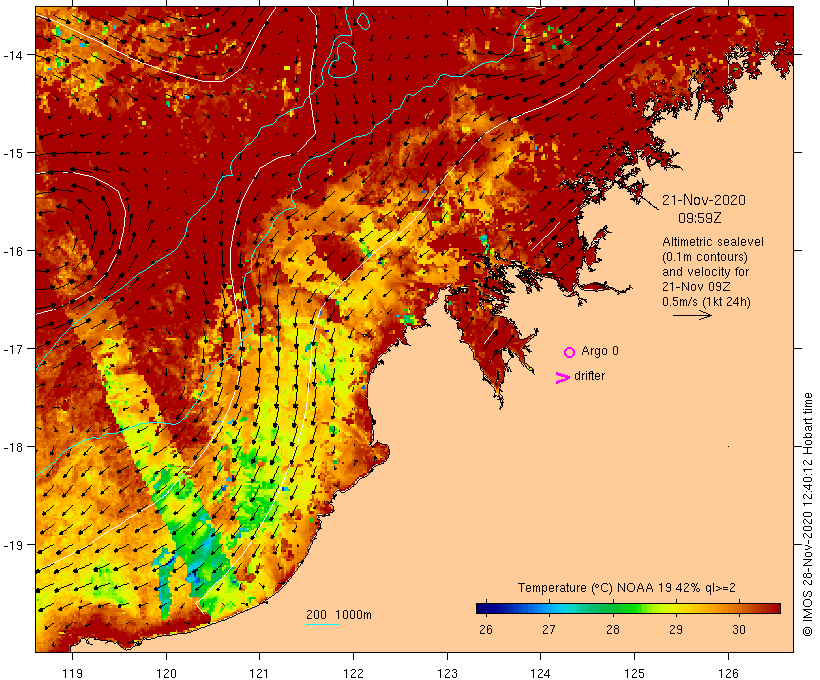The height and width of the screenshot is (680, 820).
Task: Click the longitude label 119
Action: click(72, 673)
